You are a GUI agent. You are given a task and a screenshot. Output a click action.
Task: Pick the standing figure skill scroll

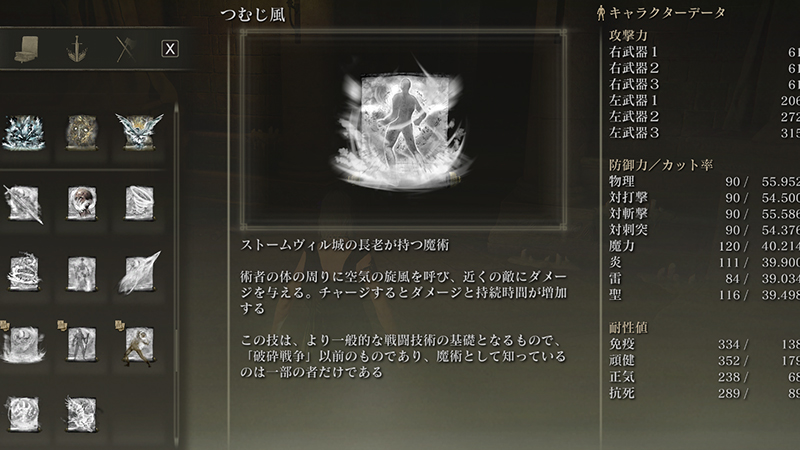coord(82,274)
